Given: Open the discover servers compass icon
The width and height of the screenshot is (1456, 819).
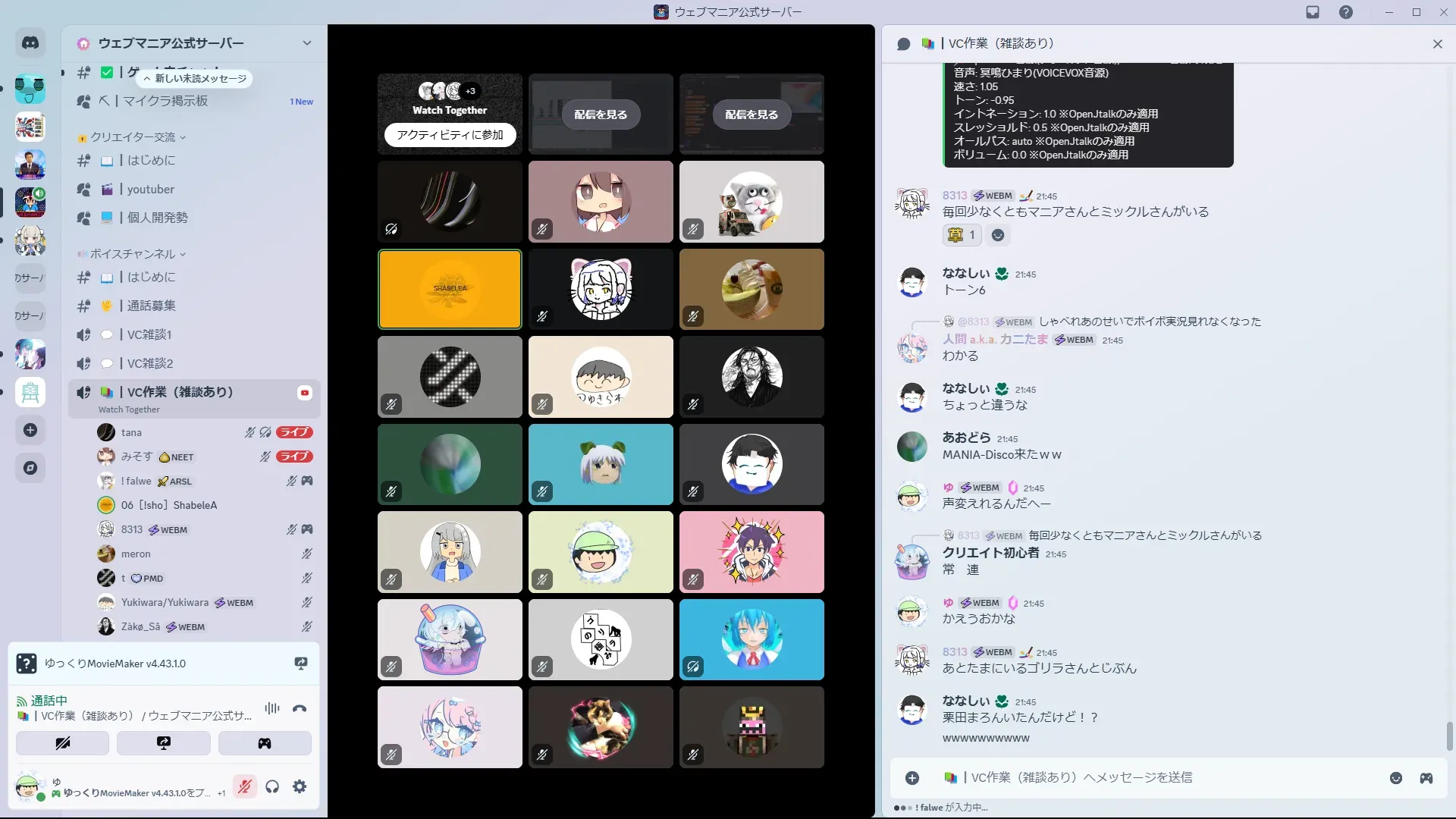Looking at the screenshot, I should click(30, 468).
